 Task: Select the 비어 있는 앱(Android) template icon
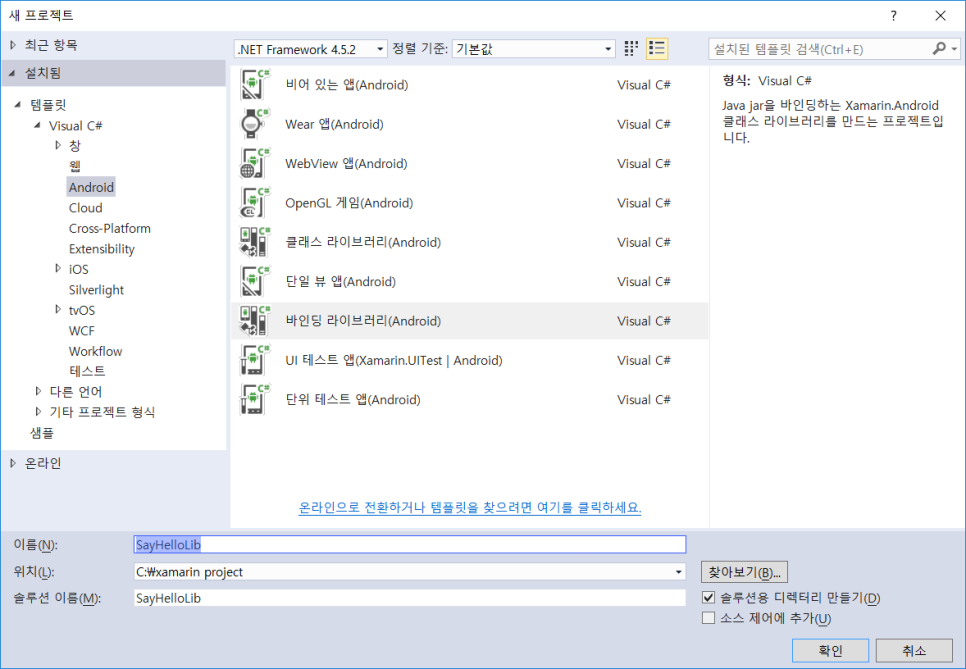[x=255, y=84]
